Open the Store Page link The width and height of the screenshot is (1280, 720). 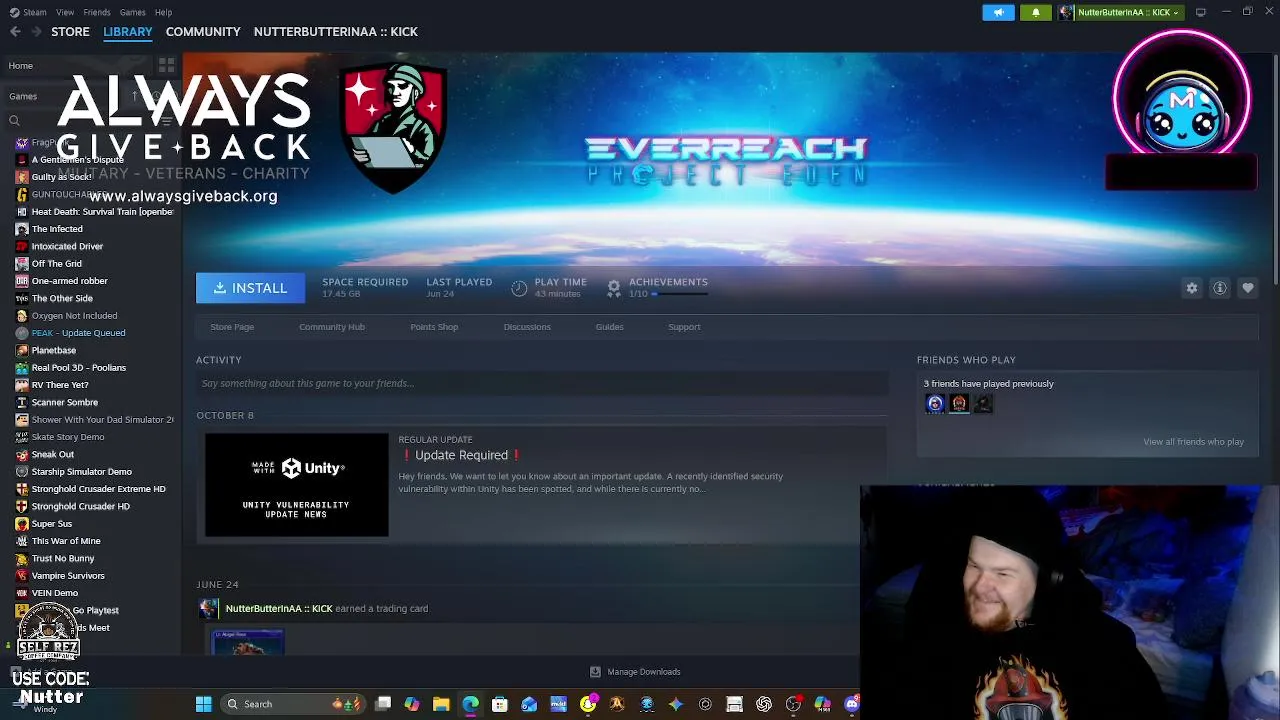232,327
